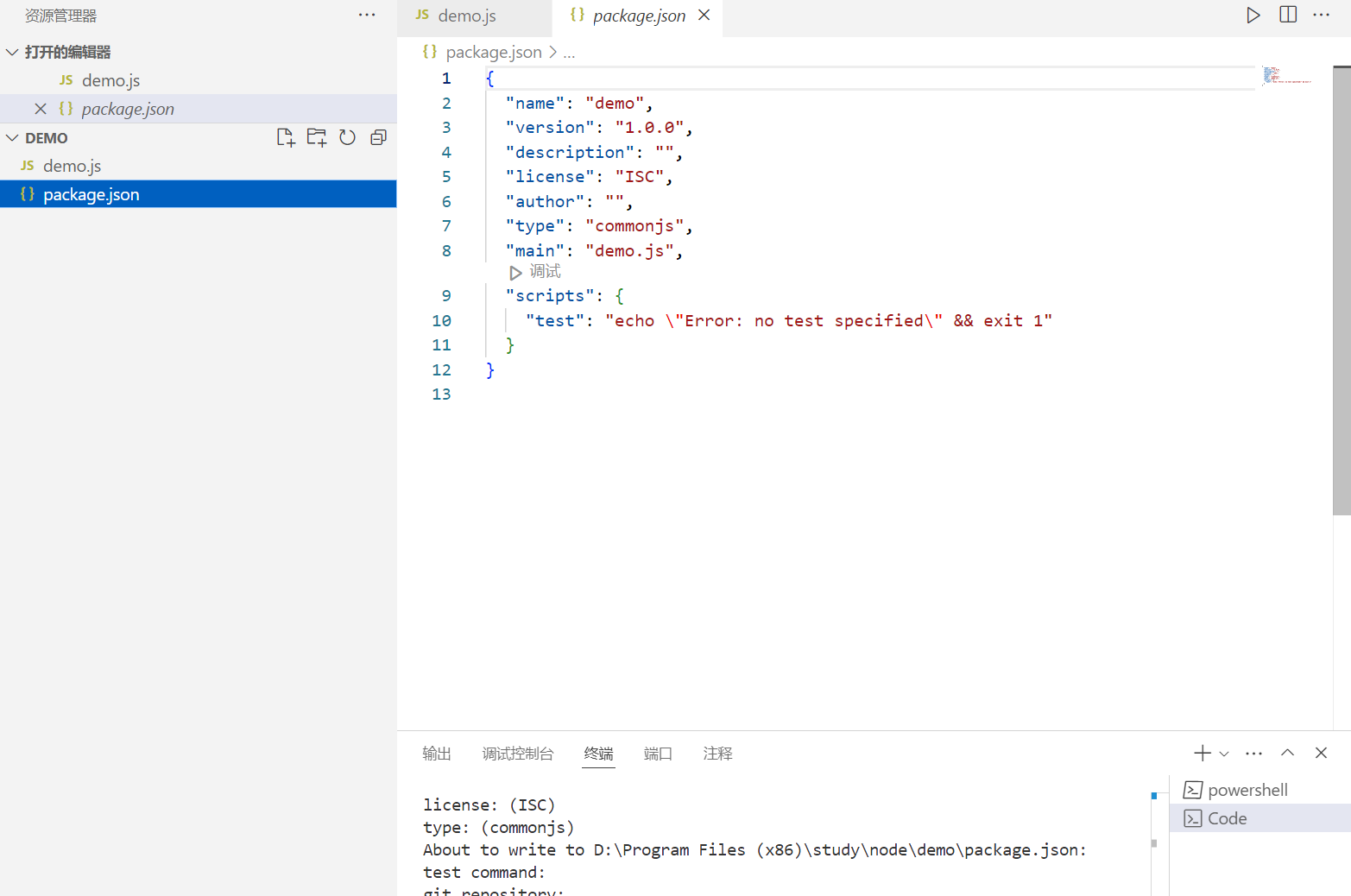The width and height of the screenshot is (1351, 896).
Task: Click the "author" key on line 6
Action: (x=546, y=202)
